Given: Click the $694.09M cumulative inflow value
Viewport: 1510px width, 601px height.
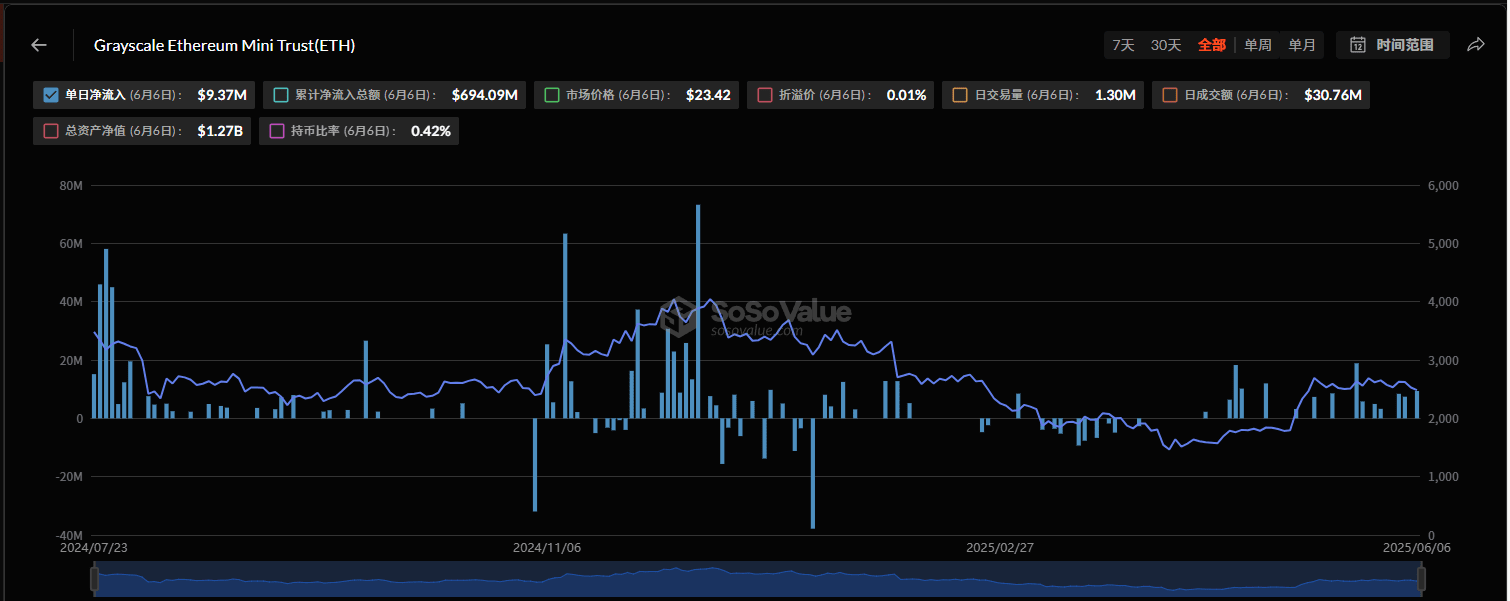Looking at the screenshot, I should point(485,96).
